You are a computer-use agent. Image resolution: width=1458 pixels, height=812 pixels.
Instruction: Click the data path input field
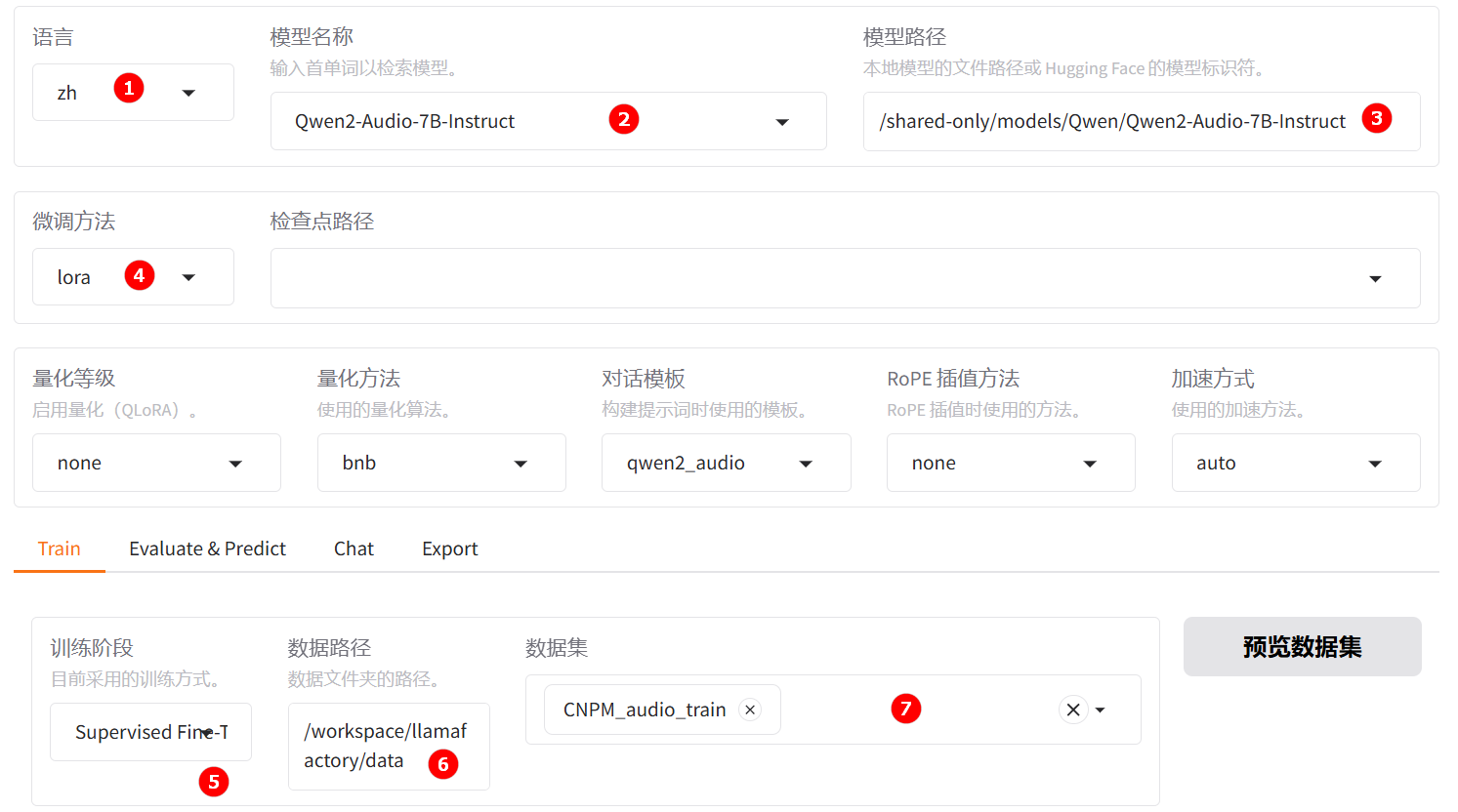388,746
